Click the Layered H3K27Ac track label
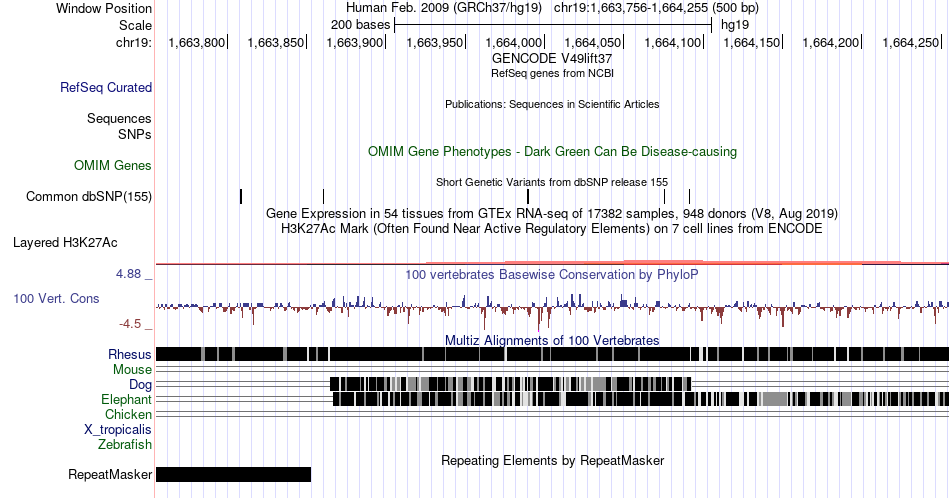The image size is (950, 498). [65, 242]
